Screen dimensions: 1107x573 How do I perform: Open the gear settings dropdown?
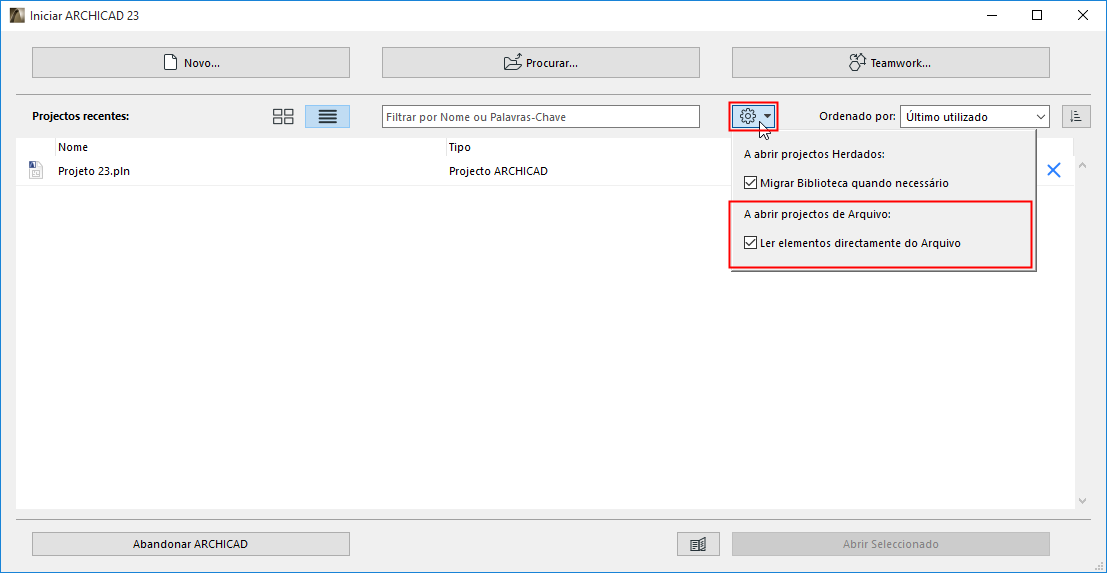pyautogui.click(x=753, y=116)
